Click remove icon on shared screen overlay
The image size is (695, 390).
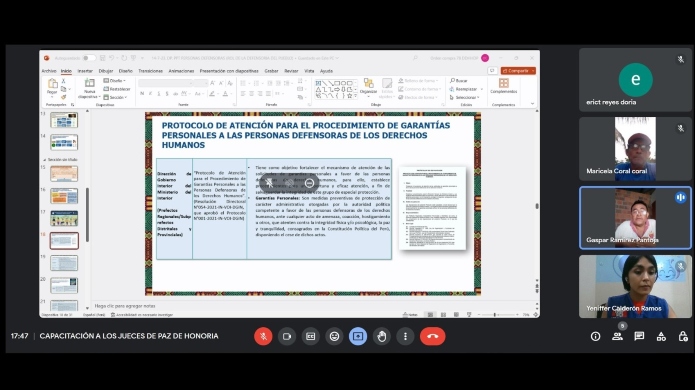coord(309,183)
